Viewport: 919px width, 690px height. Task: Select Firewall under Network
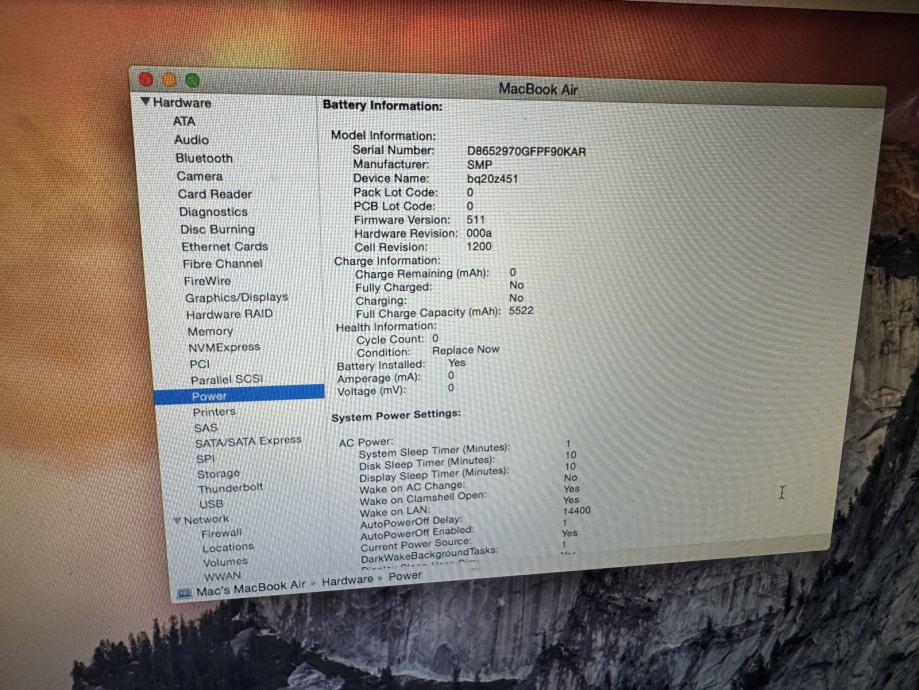[222, 533]
